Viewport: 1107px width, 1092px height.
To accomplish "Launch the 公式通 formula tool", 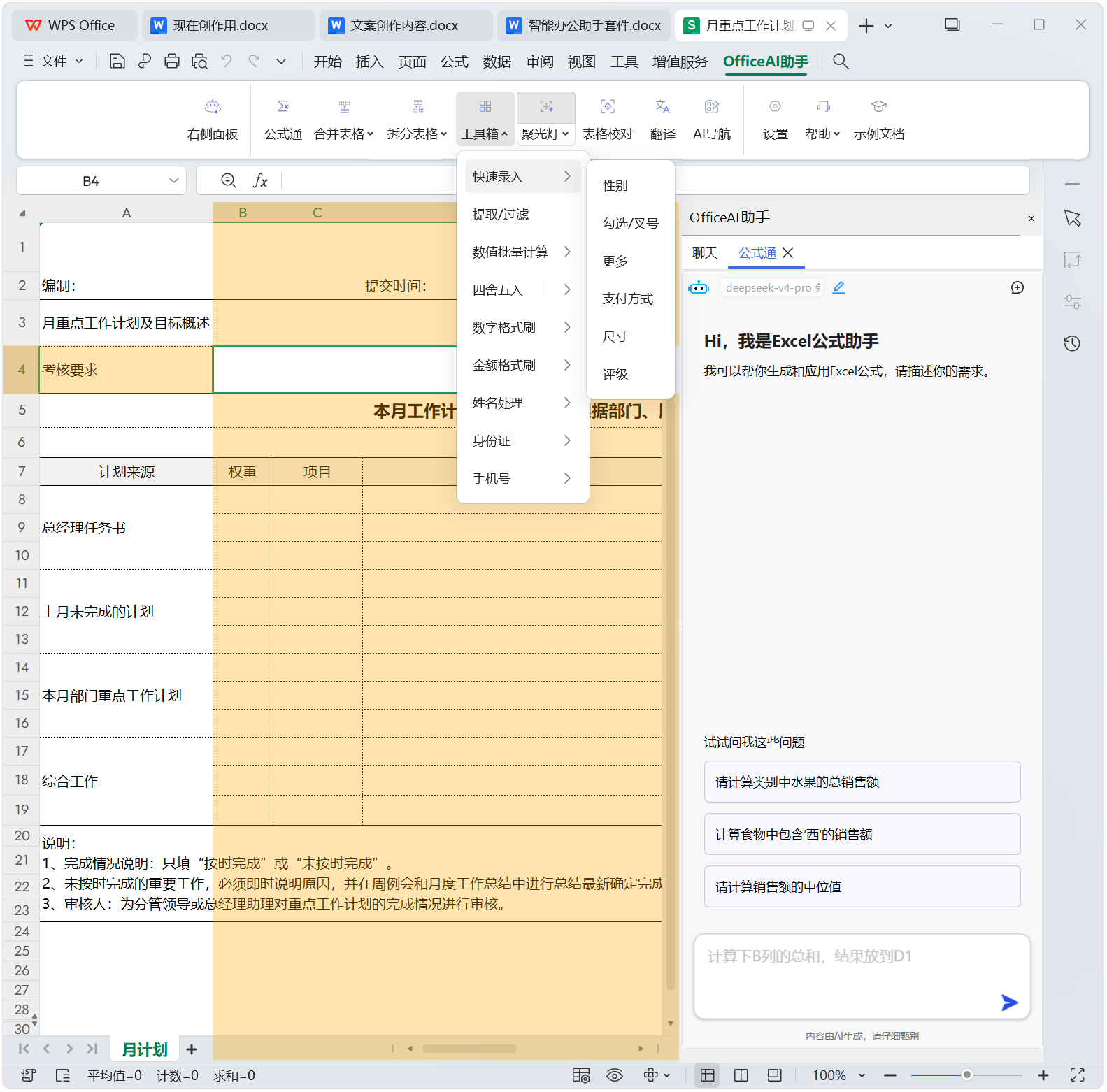I will [x=283, y=120].
